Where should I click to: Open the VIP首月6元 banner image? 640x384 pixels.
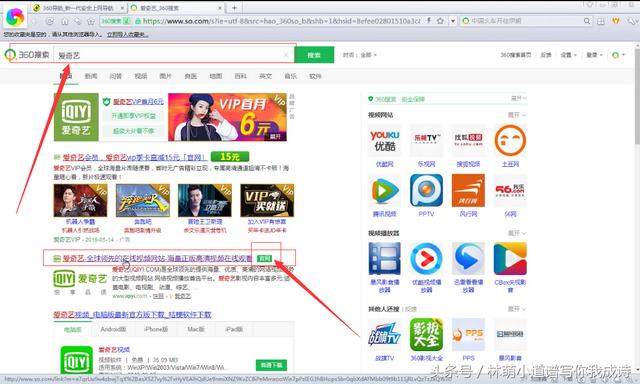coord(227,117)
